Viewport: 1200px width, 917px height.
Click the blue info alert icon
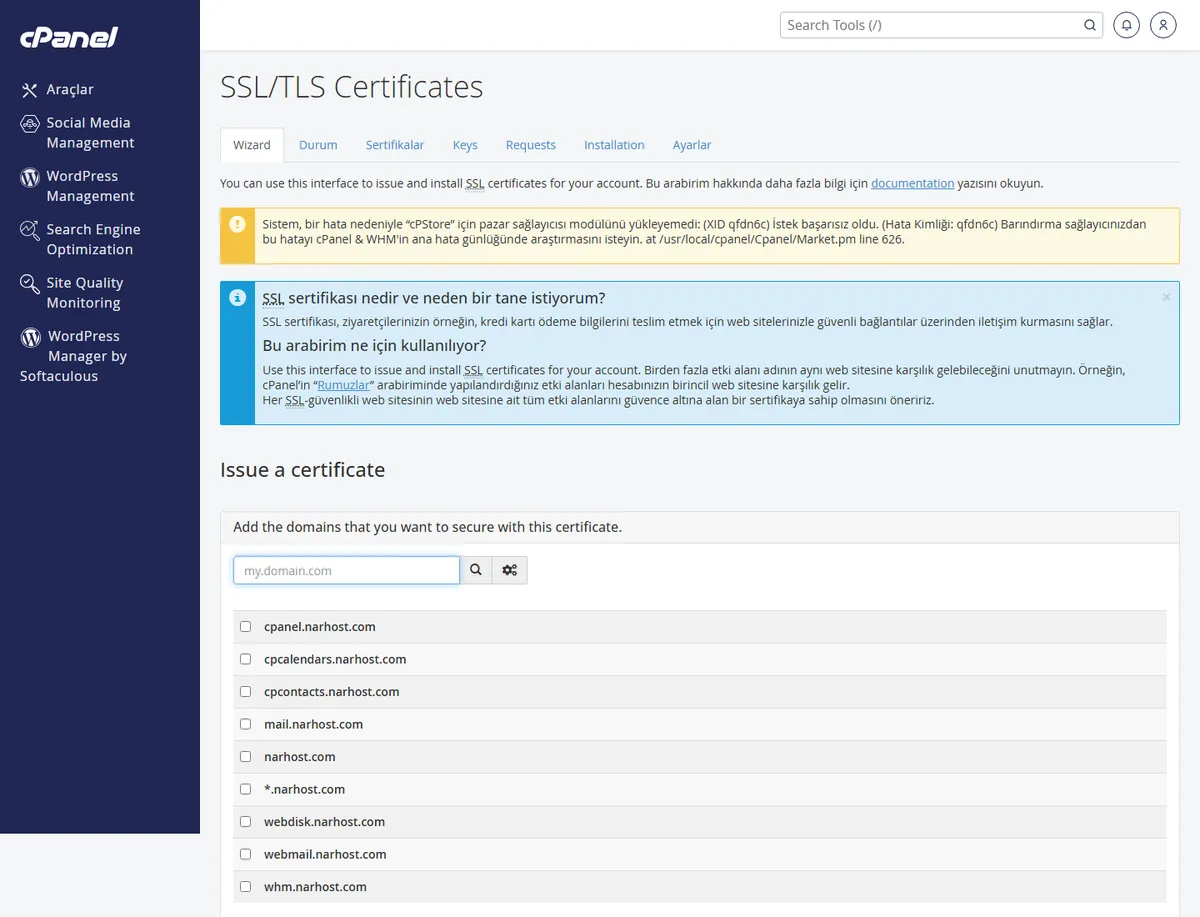237,298
